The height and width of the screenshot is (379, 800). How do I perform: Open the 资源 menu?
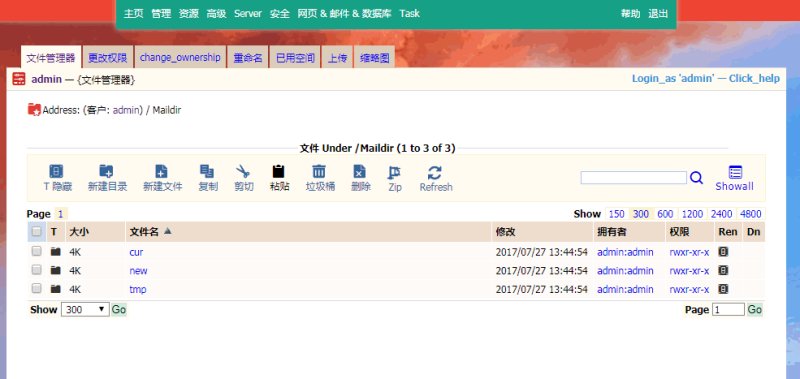pyautogui.click(x=189, y=14)
